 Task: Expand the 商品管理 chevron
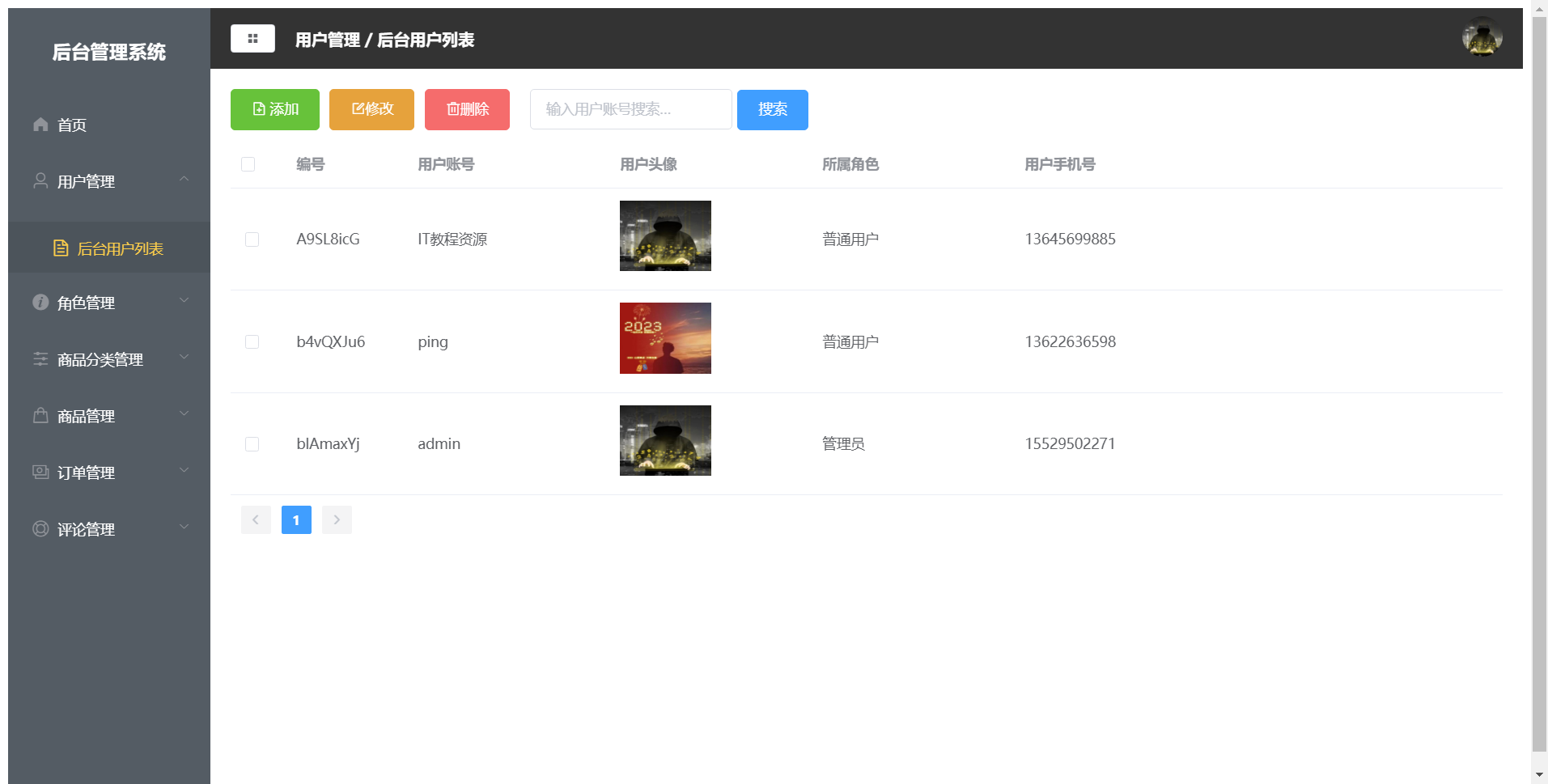coord(184,413)
